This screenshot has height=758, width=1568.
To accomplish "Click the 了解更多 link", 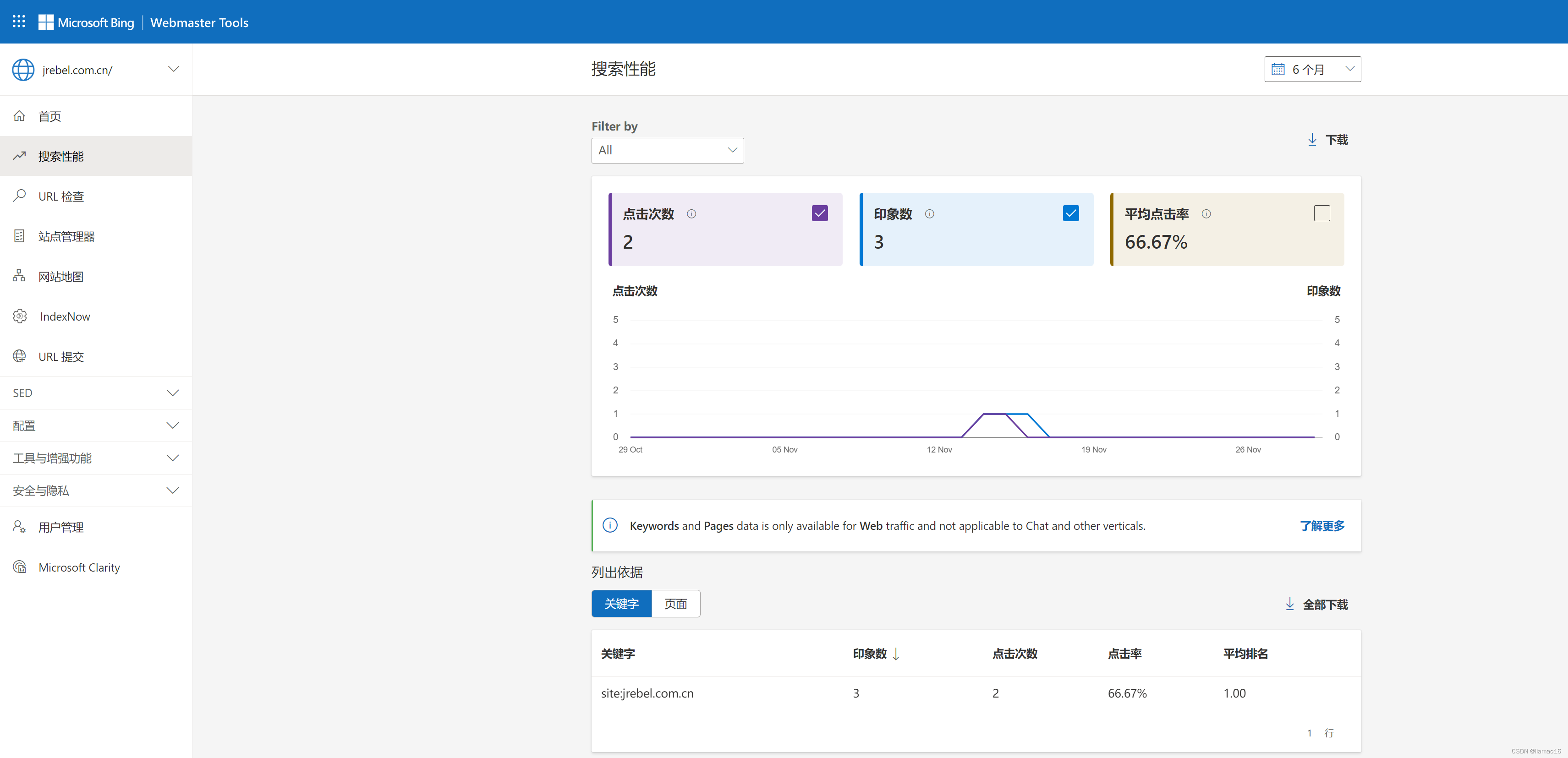I will coord(1322,526).
